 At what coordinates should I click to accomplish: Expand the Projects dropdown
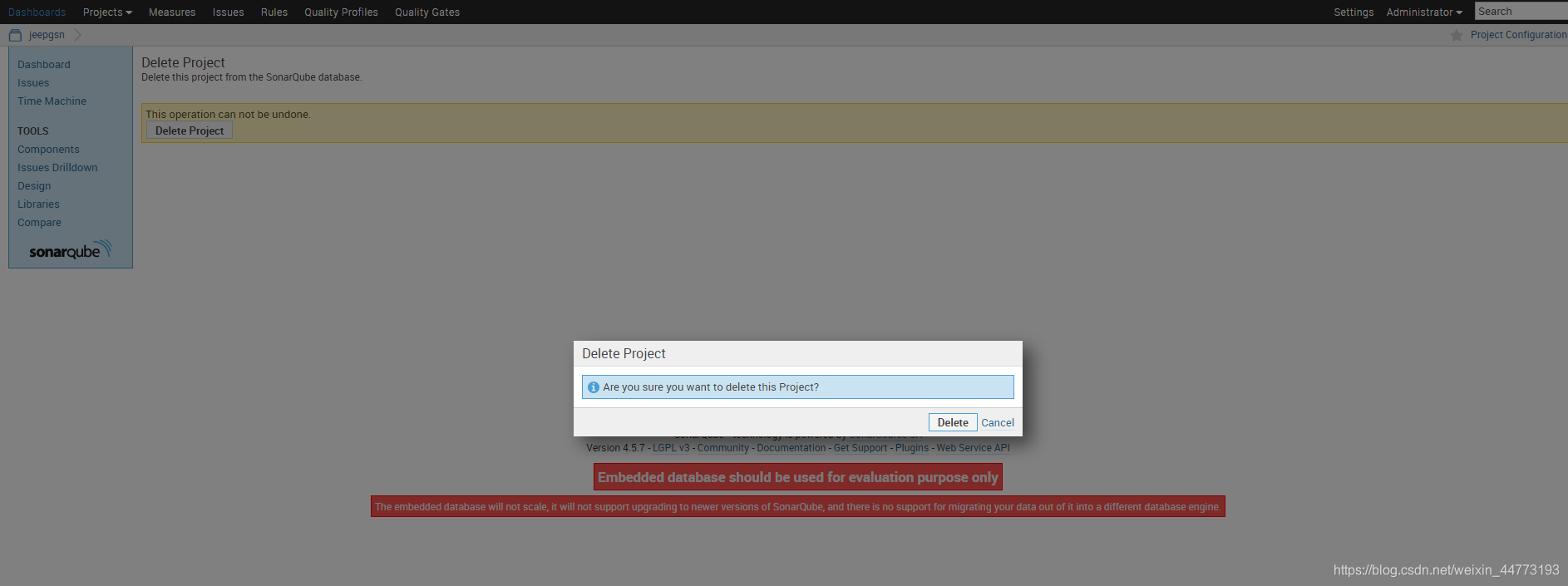pyautogui.click(x=107, y=12)
